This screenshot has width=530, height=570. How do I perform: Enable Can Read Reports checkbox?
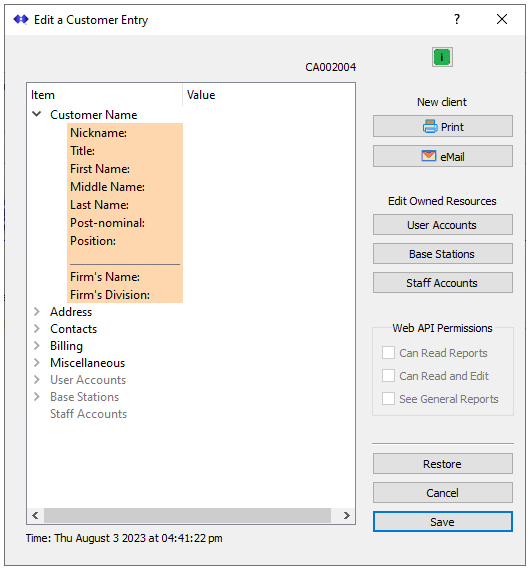388,353
